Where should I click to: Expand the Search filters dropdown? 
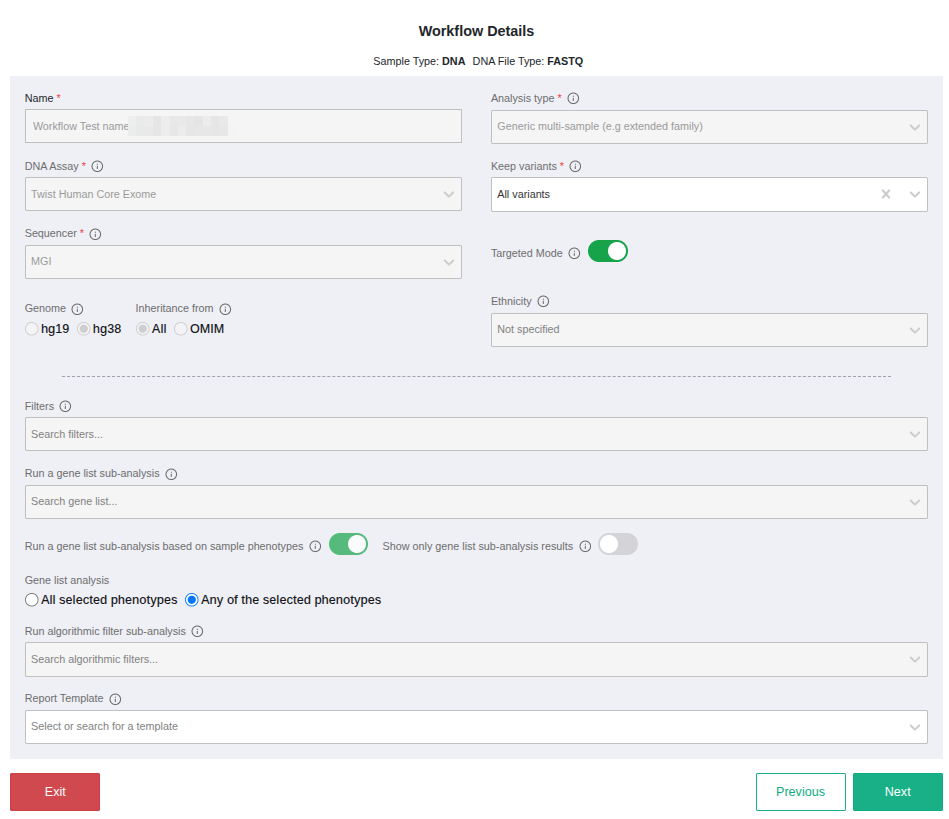(475, 434)
